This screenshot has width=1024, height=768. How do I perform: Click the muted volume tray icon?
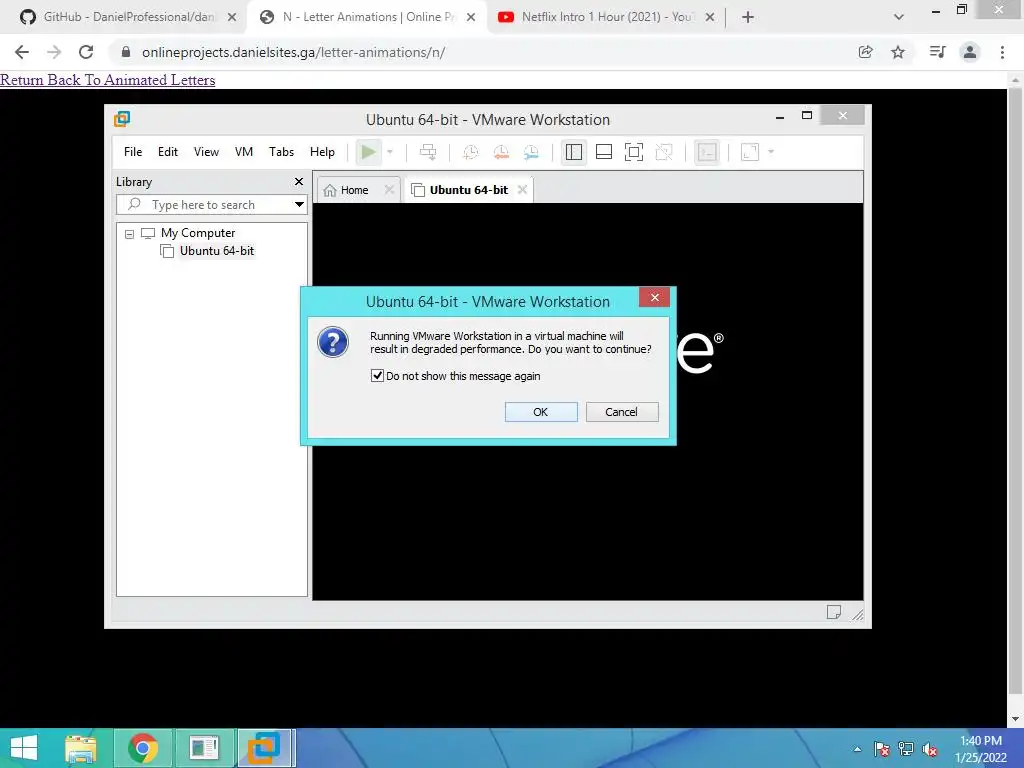point(930,750)
